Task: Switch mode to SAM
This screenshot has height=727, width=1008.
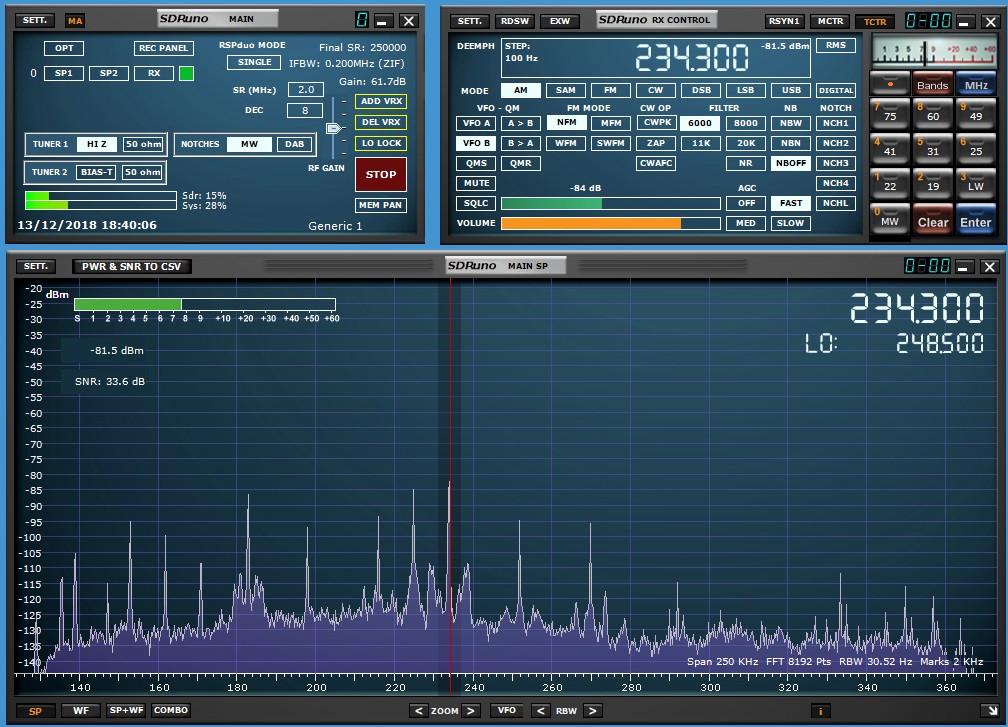Action: (566, 90)
